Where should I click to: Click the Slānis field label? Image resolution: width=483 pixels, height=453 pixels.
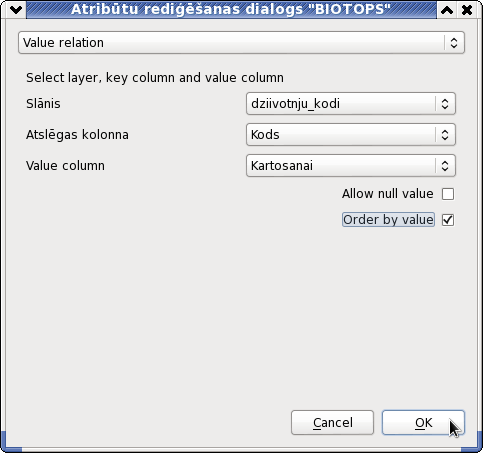[x=43, y=104]
